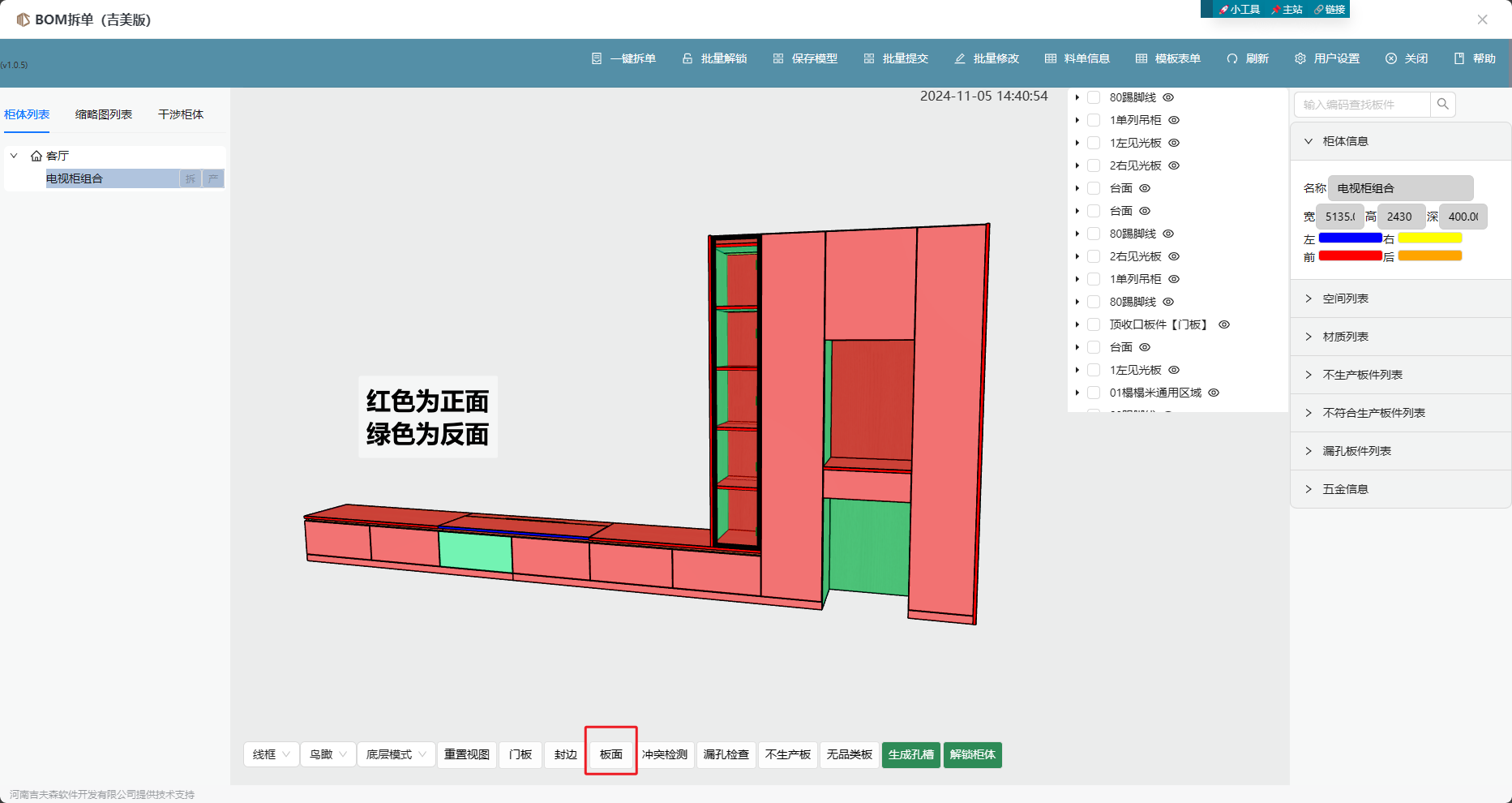The image size is (1512, 803).
Task: Click the 一键拆单 toolbar icon
Action: pos(597,58)
